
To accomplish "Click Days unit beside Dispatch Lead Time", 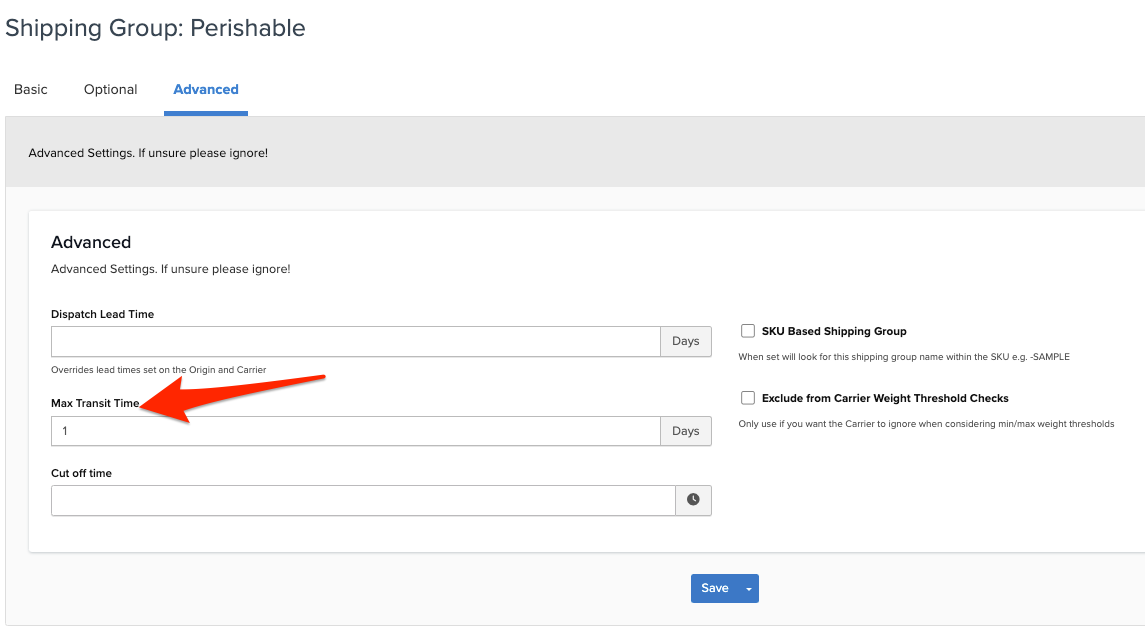I will pos(685,341).
